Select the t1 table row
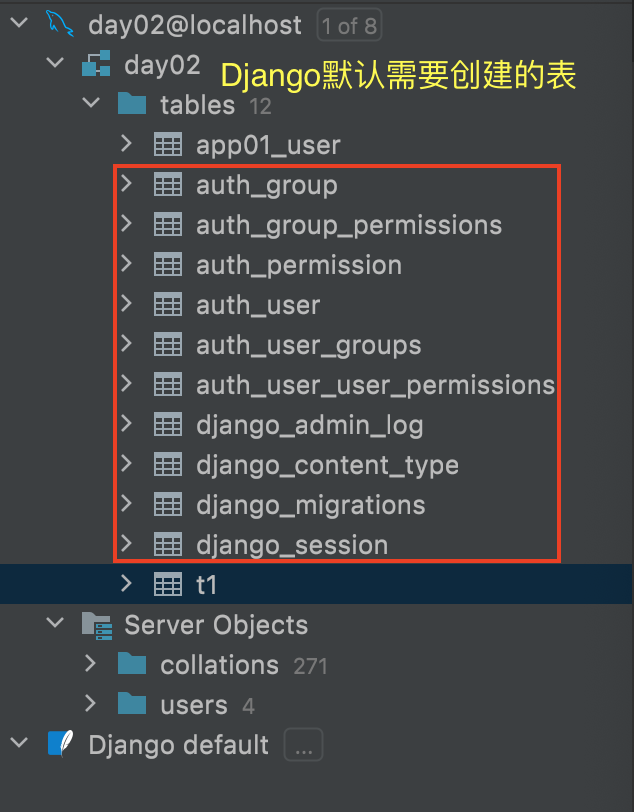Screen dimensions: 634x812 pyautogui.click(x=206, y=585)
